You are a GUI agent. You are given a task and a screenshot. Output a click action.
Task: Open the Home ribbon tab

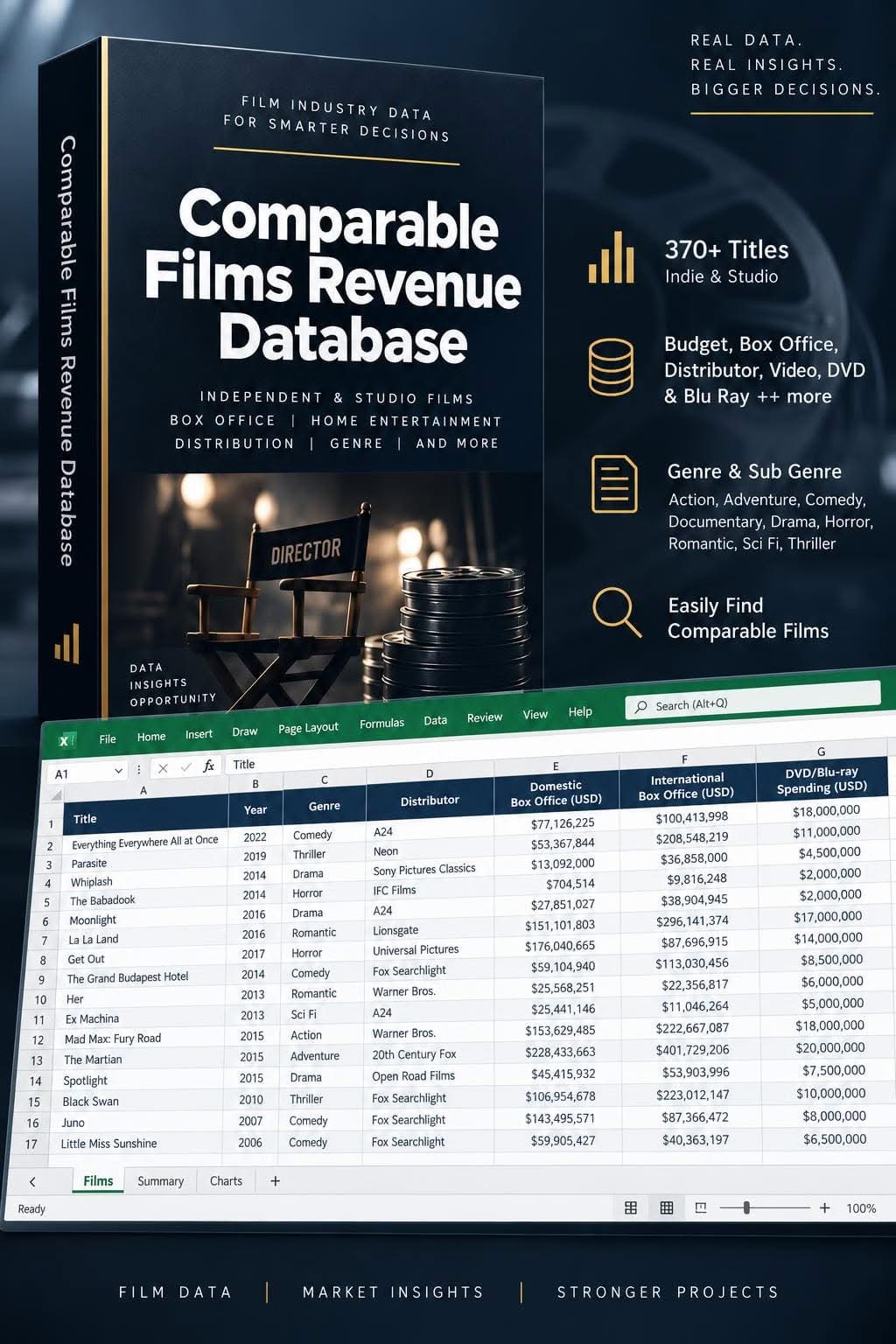(151, 736)
